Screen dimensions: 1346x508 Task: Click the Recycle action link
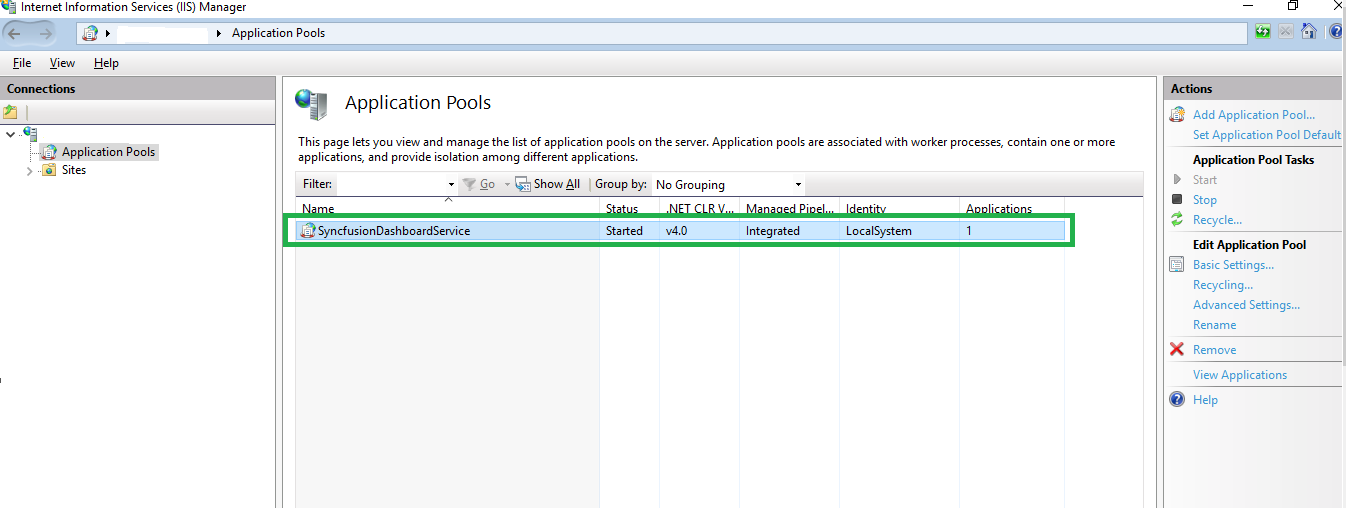(x=1217, y=220)
